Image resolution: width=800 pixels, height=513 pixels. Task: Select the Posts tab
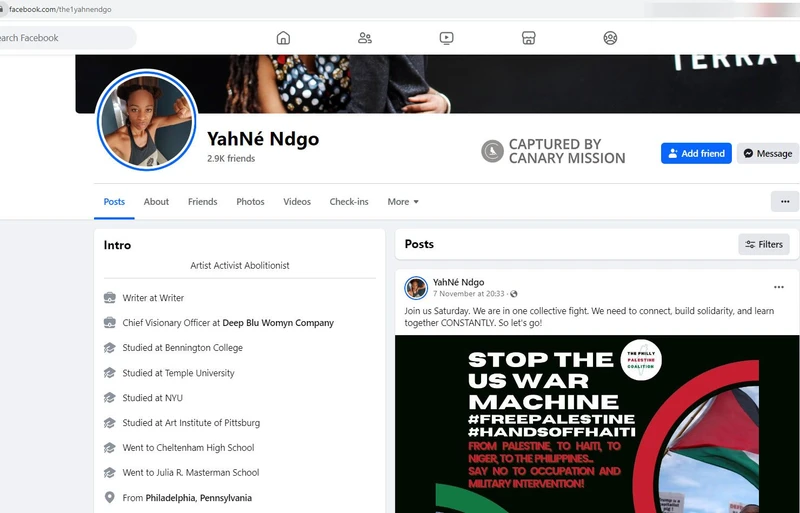[x=114, y=202]
